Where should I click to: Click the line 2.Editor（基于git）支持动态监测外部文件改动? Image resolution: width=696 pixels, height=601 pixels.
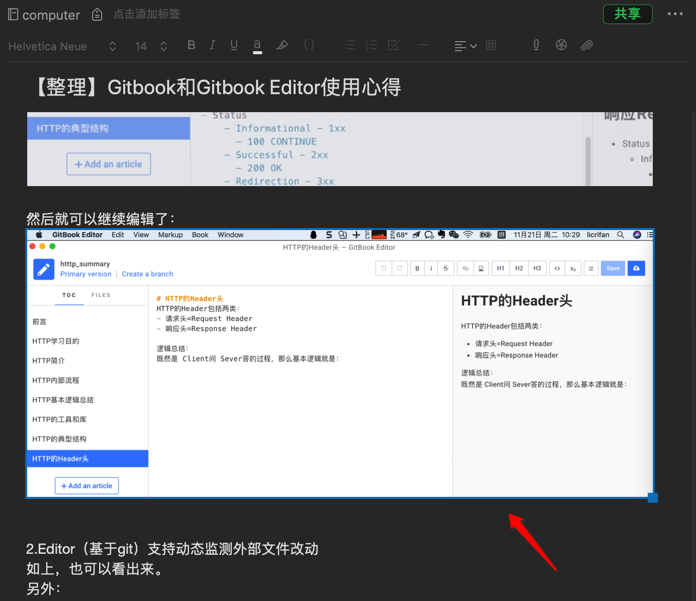(x=172, y=549)
